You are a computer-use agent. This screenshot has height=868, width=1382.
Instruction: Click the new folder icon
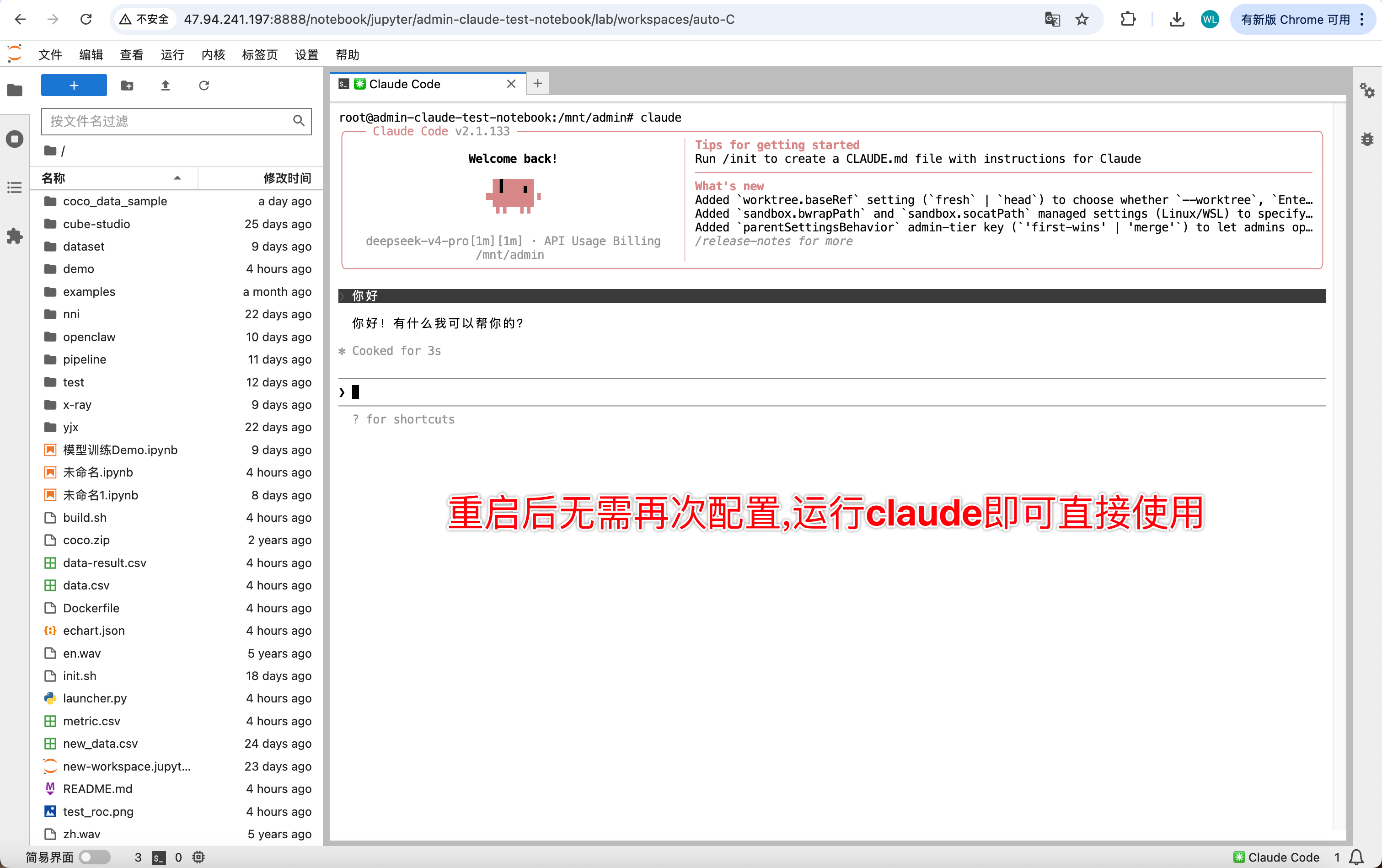click(x=128, y=86)
